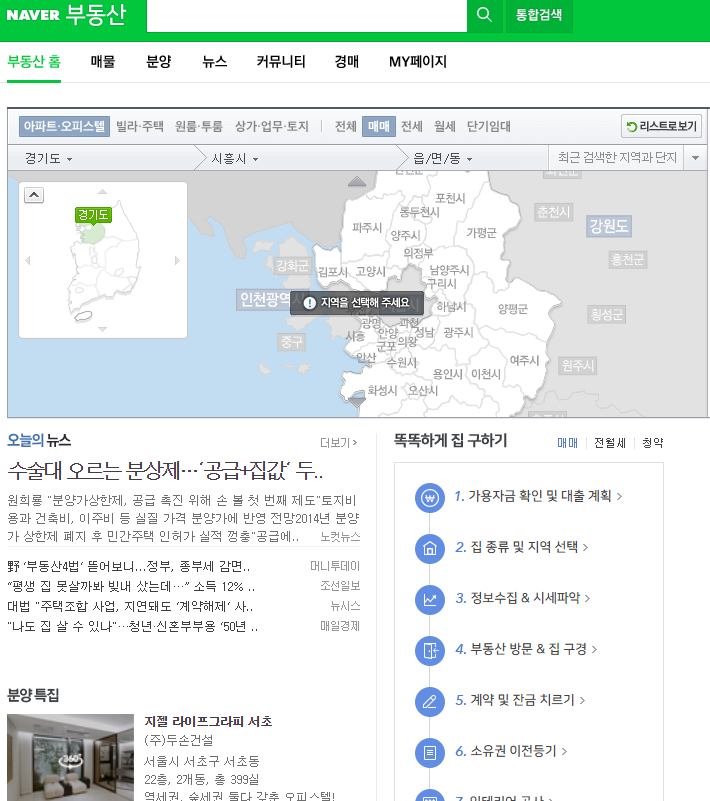Switch guide to the 매매 tab
The width and height of the screenshot is (710, 801).
click(x=567, y=443)
